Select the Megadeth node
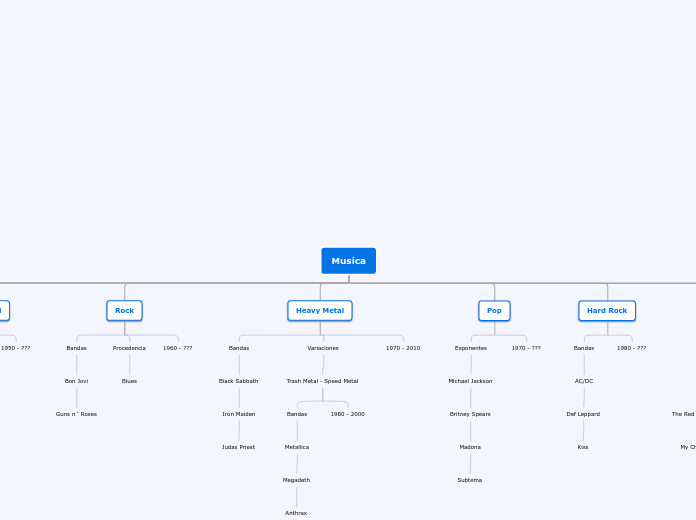Viewport: 696px width, 520px height. coord(297,480)
